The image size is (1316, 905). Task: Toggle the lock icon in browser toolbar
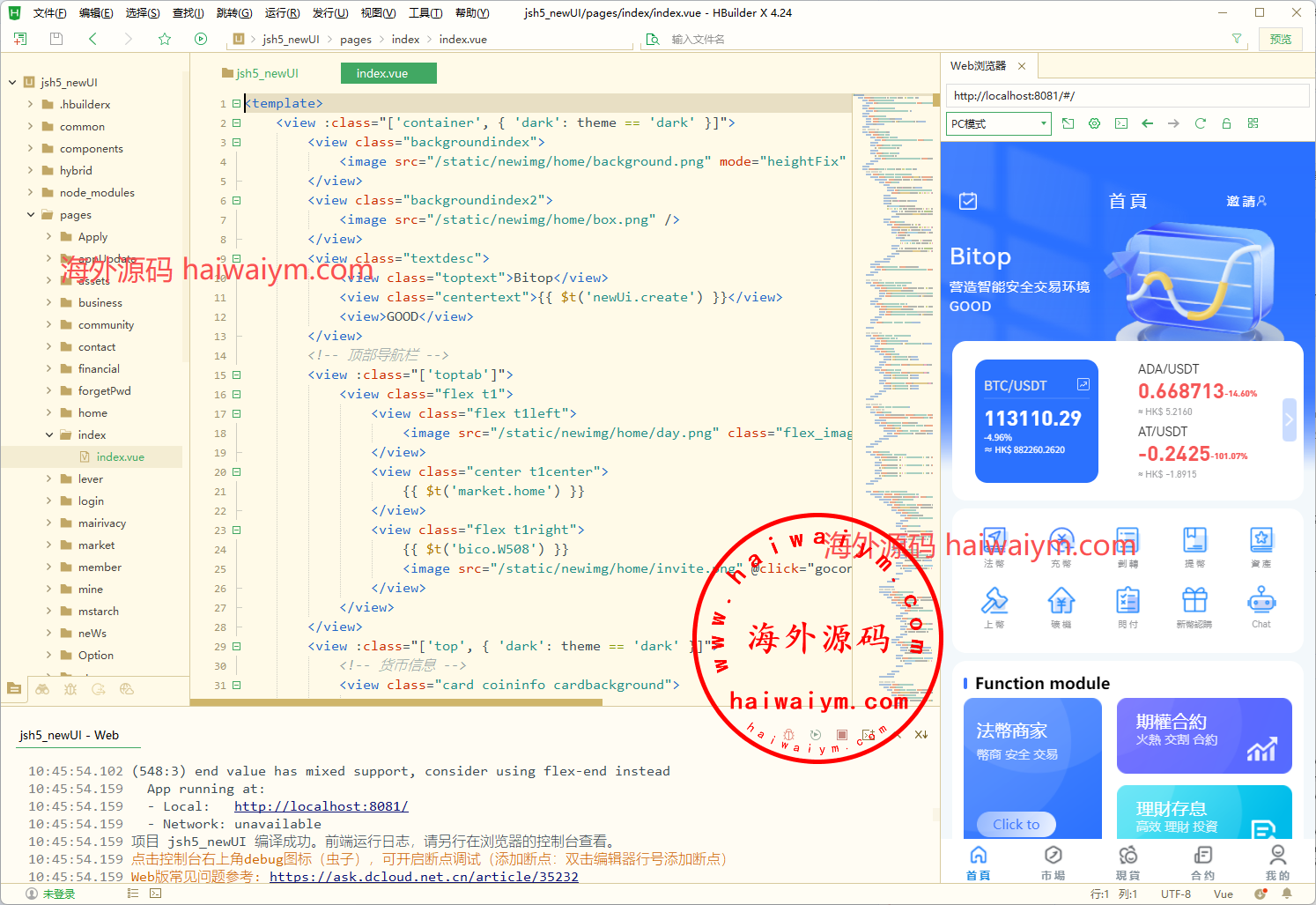[x=1226, y=123]
